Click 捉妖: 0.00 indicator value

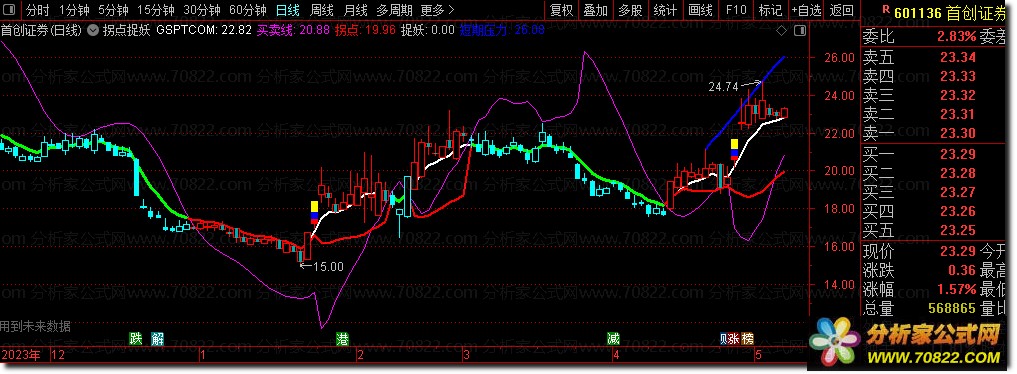click(427, 30)
